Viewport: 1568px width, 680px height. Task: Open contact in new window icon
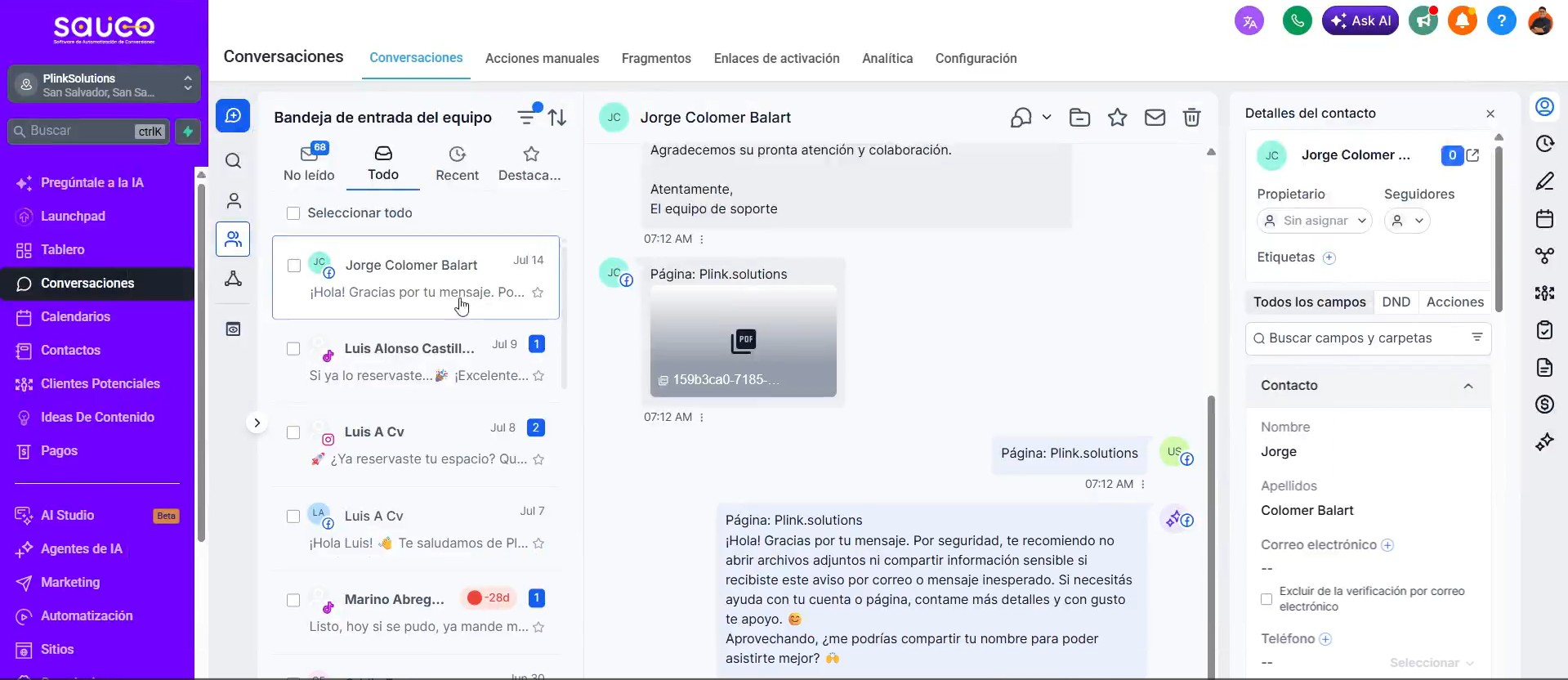(1472, 155)
